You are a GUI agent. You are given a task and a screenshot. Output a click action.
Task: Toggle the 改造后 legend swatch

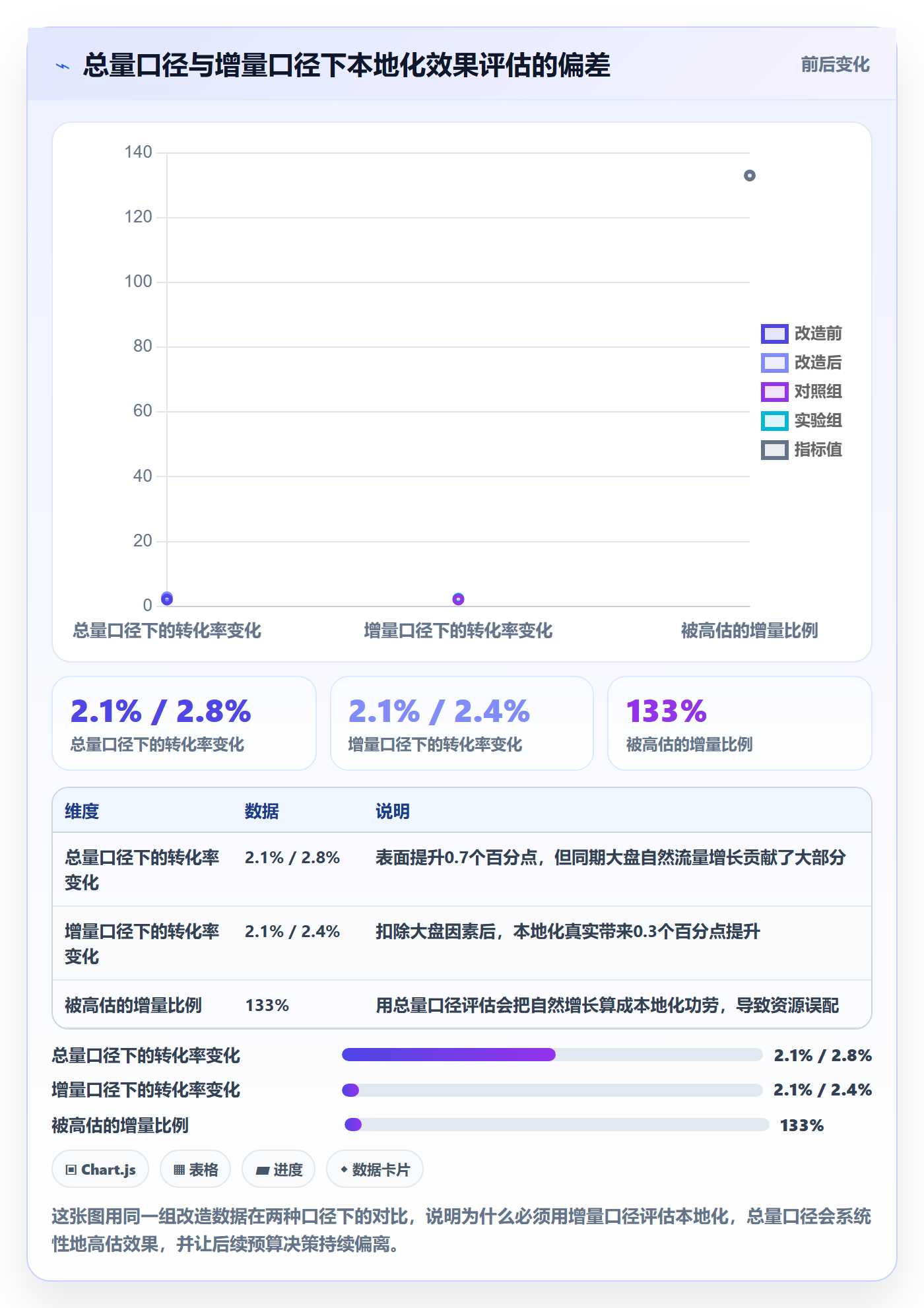[x=774, y=362]
